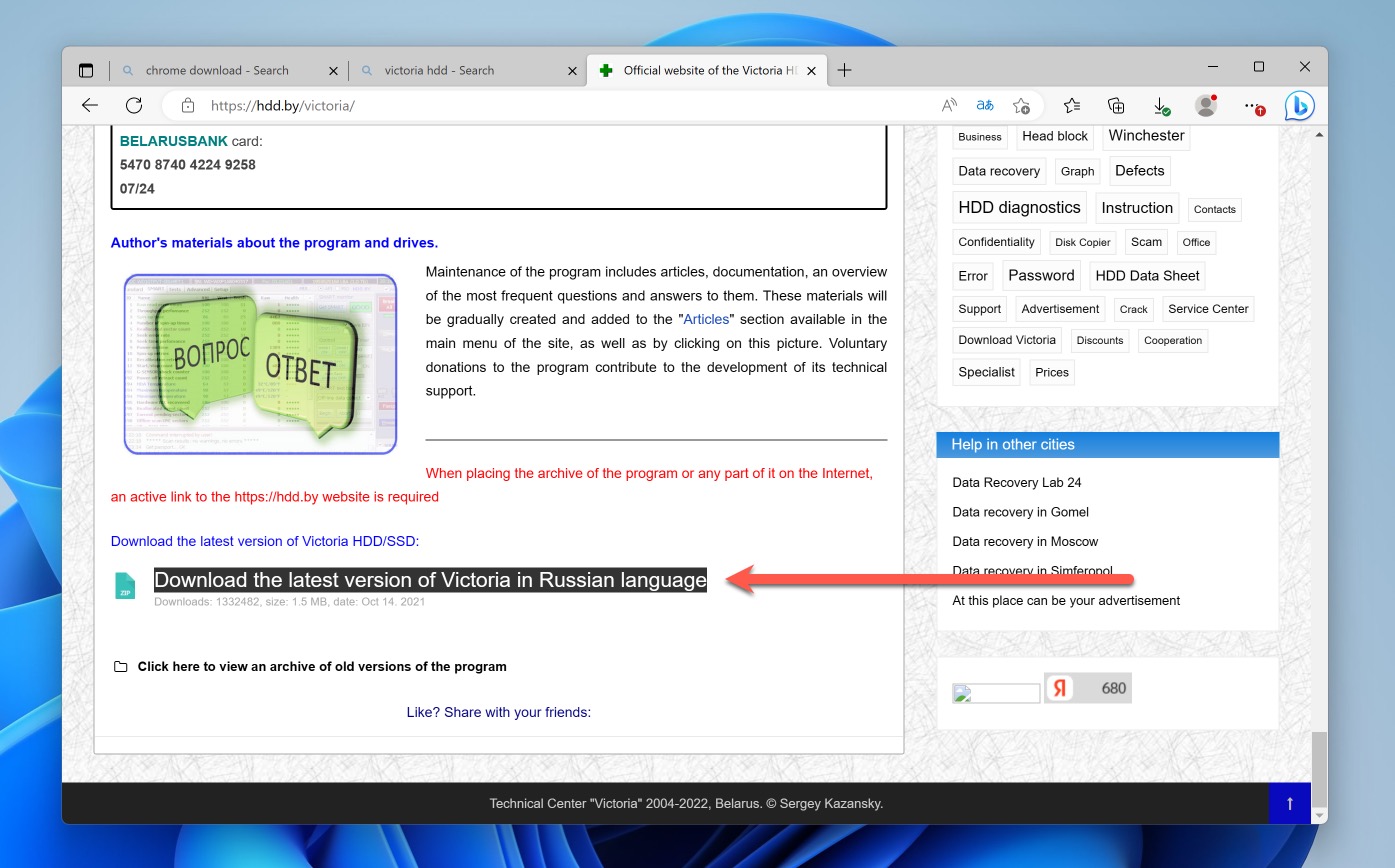Open the Specialist tag

[x=987, y=372]
